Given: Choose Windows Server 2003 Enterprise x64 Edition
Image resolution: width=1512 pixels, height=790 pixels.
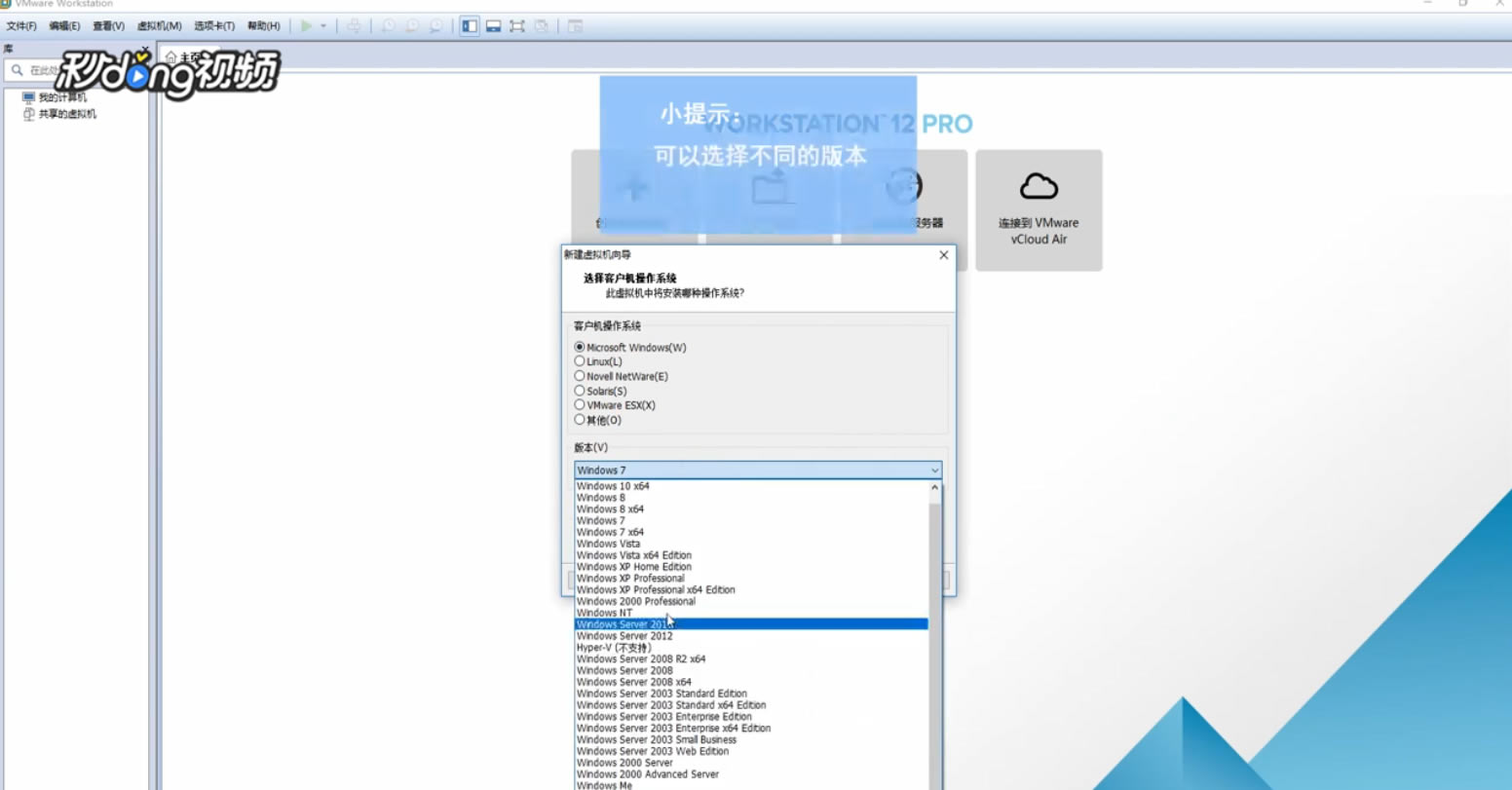Looking at the screenshot, I should [x=751, y=729].
